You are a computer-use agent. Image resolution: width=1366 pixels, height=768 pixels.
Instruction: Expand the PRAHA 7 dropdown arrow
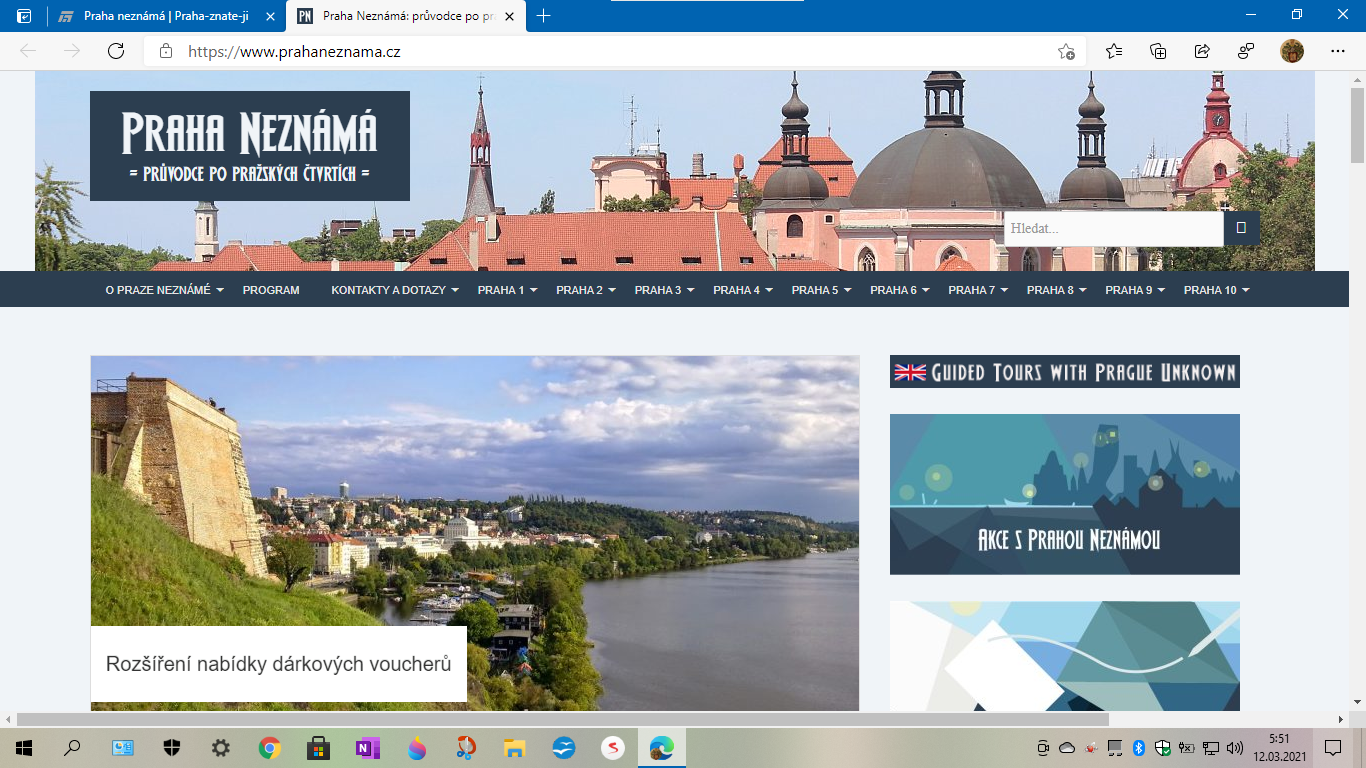tap(1004, 291)
